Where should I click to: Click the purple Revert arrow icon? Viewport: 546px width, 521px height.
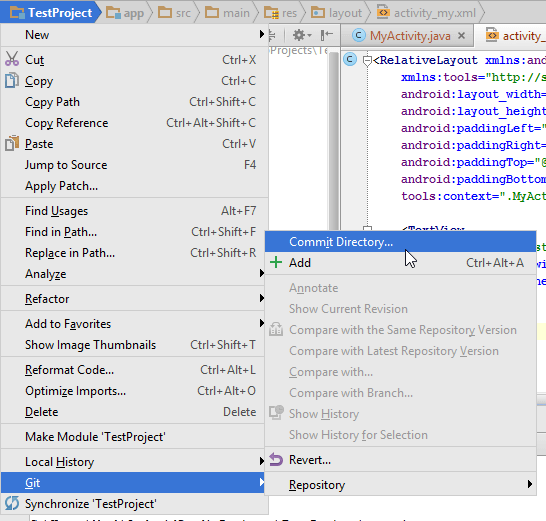(x=276, y=460)
